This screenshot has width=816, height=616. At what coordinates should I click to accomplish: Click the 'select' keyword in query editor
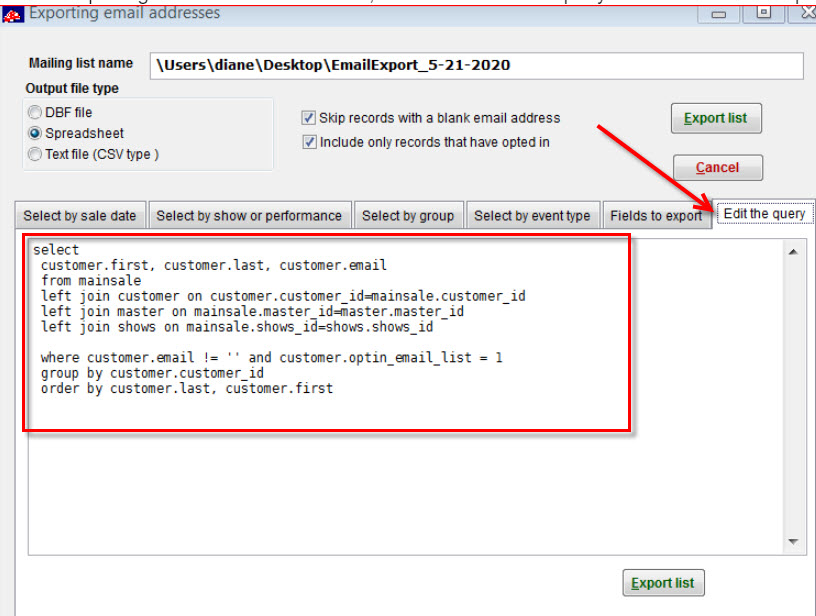56,250
